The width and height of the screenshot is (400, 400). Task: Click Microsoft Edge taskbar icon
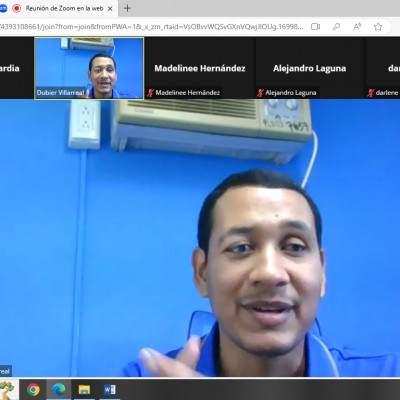[x=59, y=389]
